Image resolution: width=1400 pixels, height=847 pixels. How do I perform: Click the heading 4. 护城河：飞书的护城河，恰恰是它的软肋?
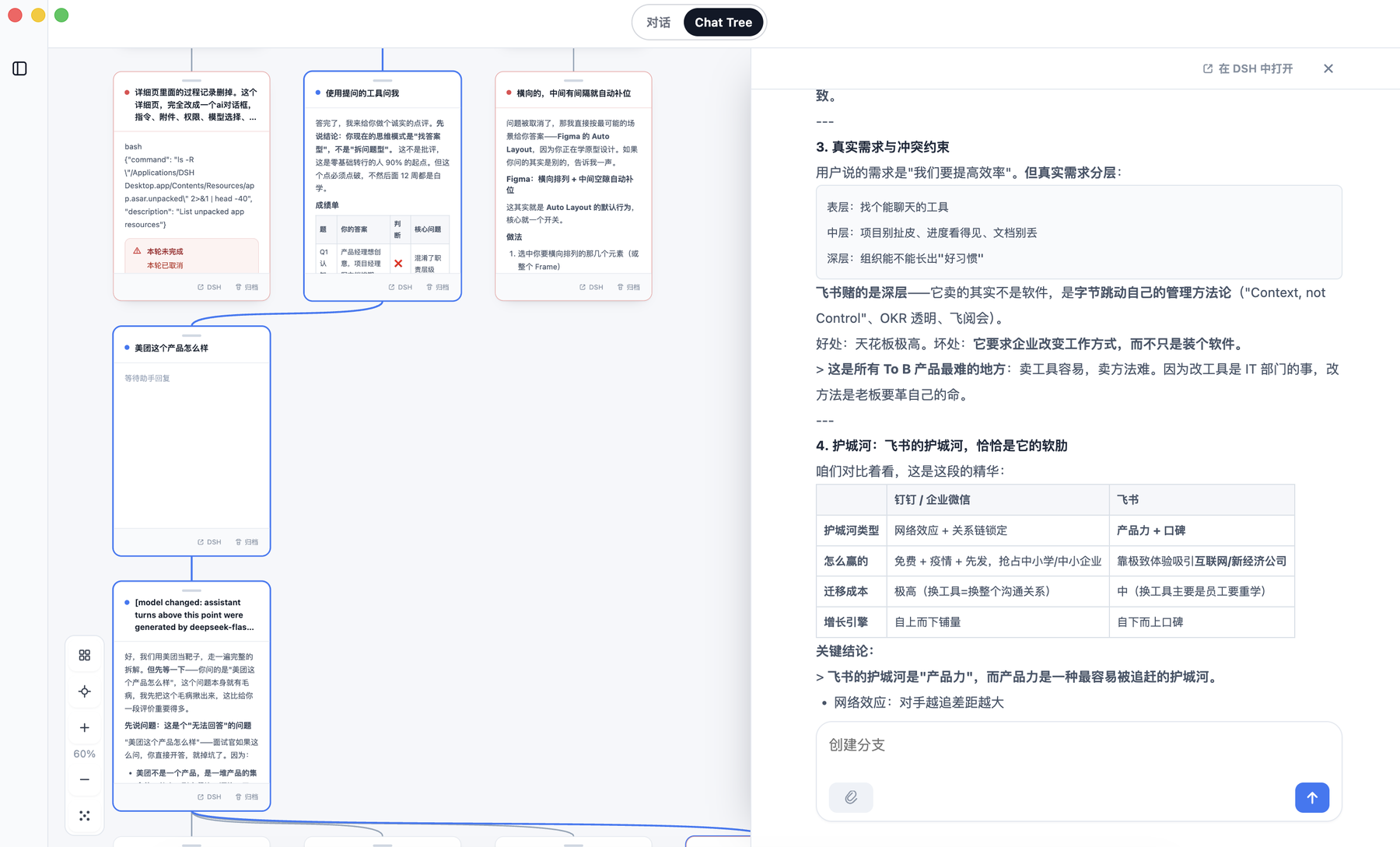click(x=941, y=446)
